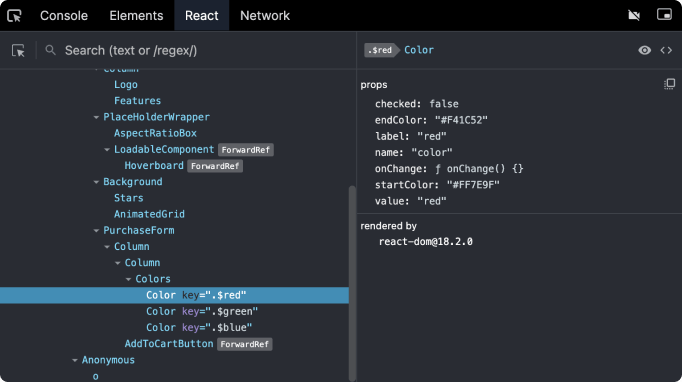Click the component tree vertical scrollbar
This screenshot has height=382, width=682.
click(352, 283)
